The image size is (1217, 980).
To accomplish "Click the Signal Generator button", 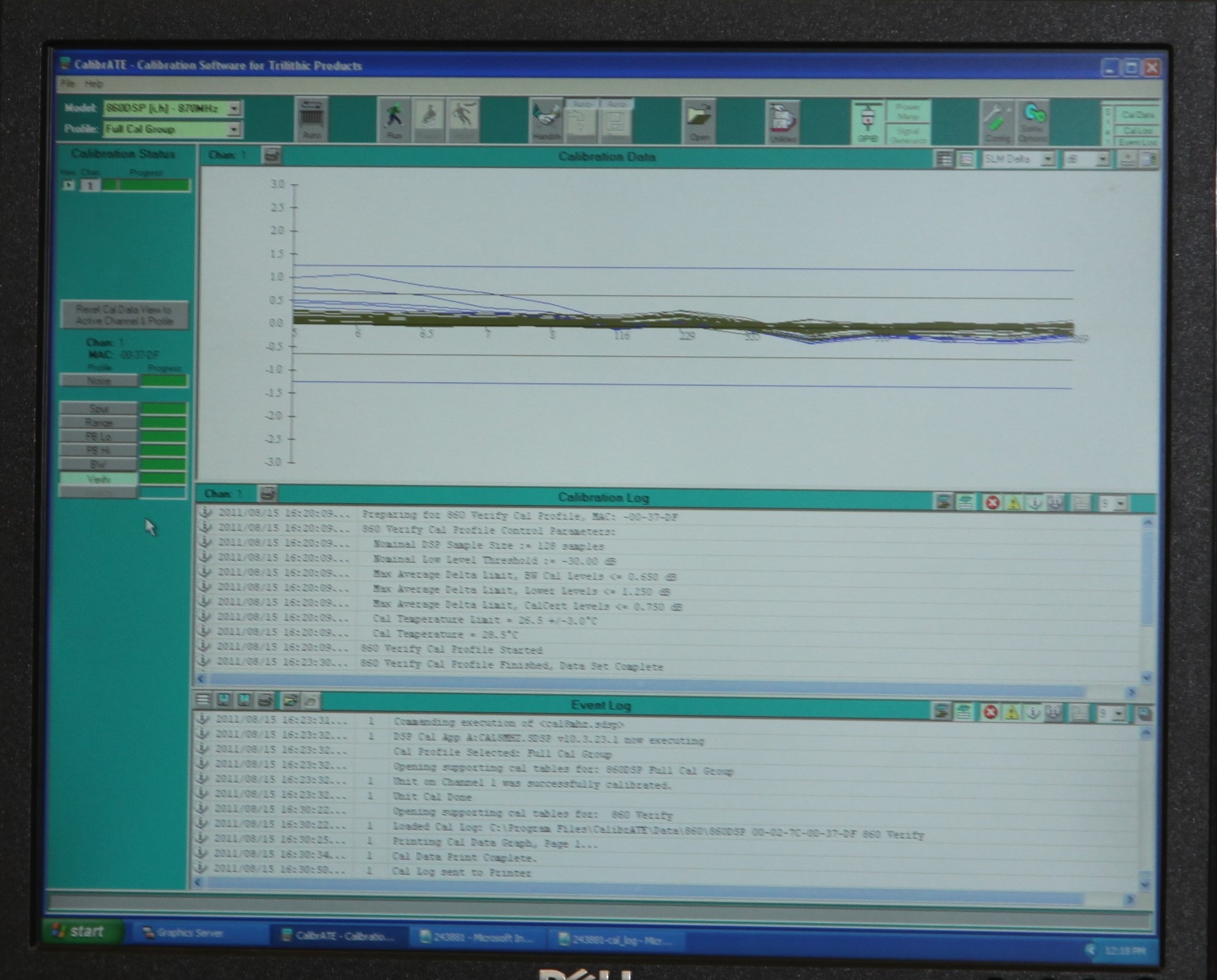I will 908,135.
